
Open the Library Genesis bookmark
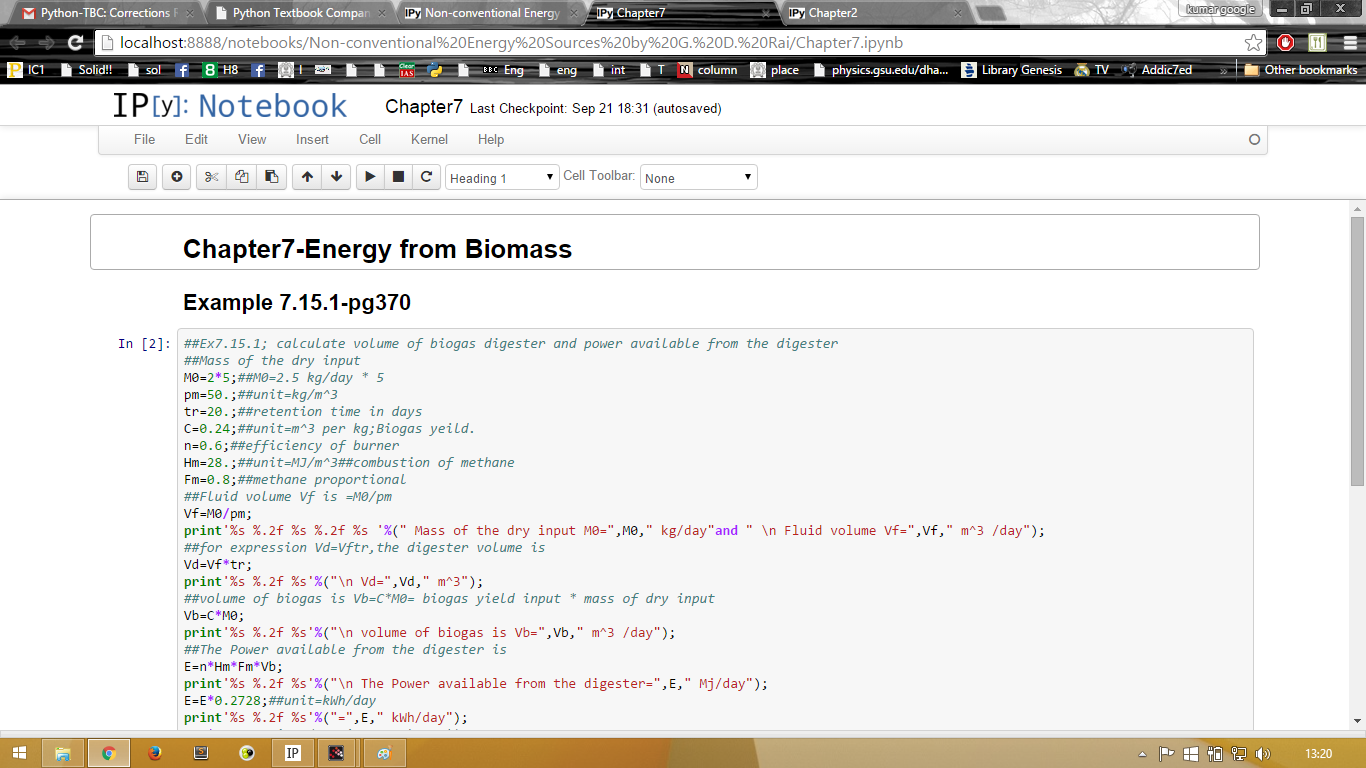click(x=1012, y=70)
